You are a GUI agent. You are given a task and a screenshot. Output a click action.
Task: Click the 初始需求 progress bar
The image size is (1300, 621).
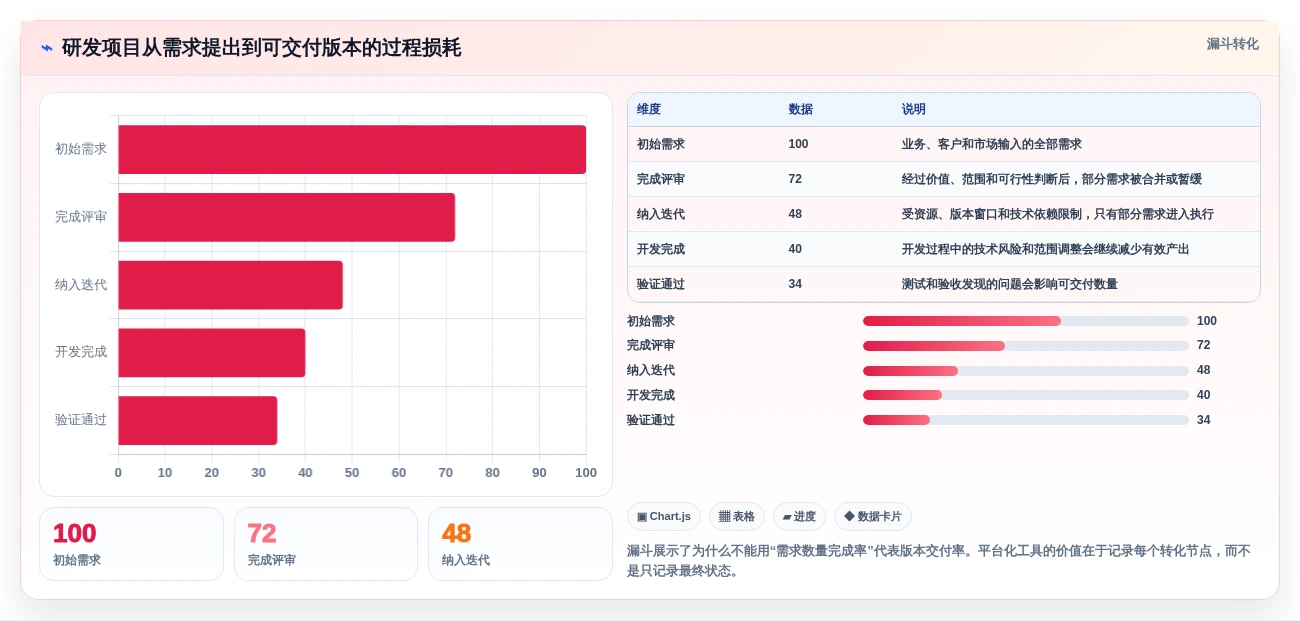point(1026,321)
